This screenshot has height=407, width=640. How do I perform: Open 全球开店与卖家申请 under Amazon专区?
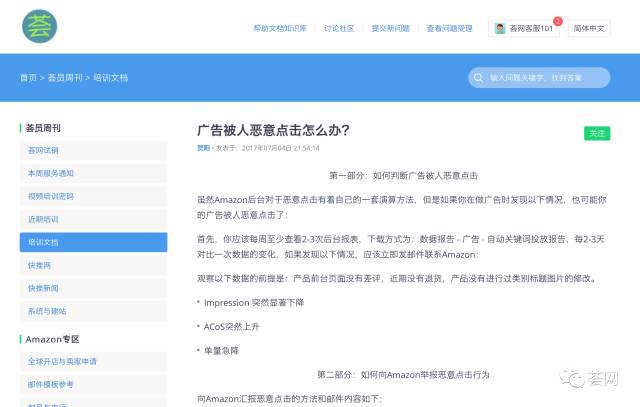point(93,361)
